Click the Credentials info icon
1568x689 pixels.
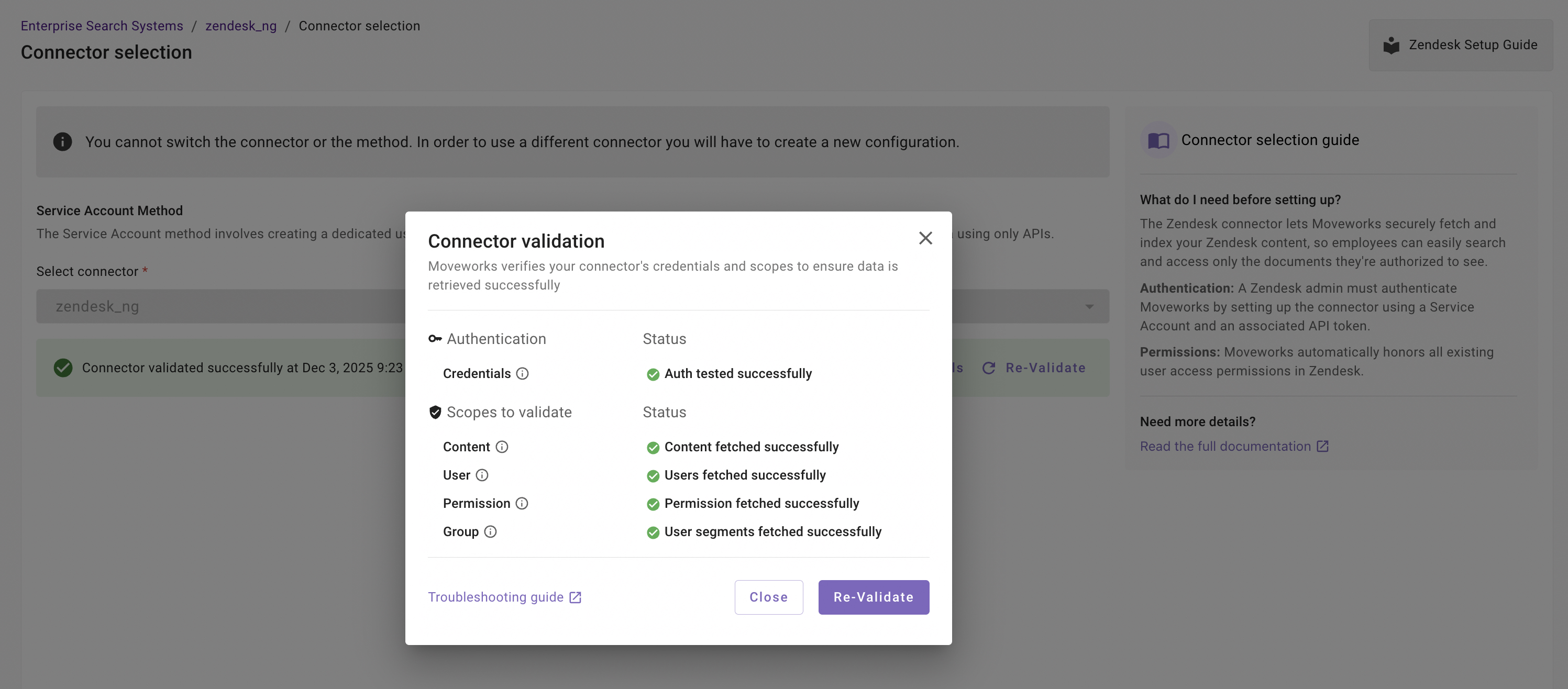[522, 373]
